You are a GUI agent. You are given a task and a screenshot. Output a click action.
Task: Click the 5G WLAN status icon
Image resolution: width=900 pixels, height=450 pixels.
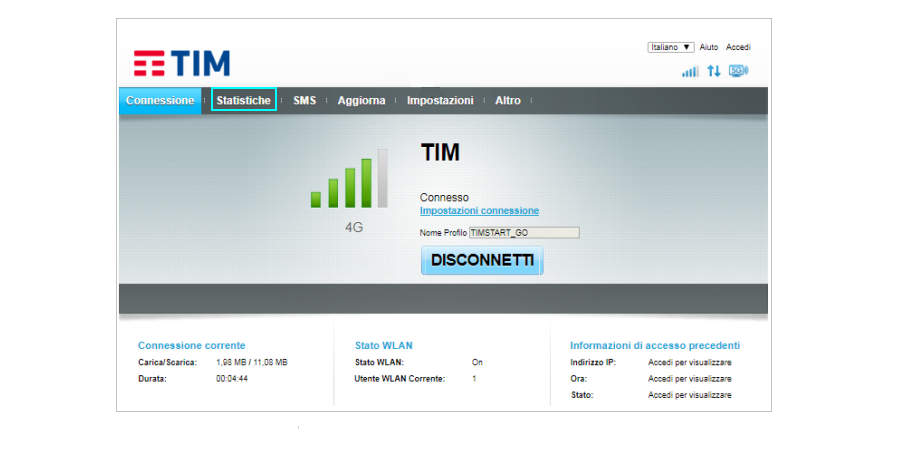click(x=738, y=71)
